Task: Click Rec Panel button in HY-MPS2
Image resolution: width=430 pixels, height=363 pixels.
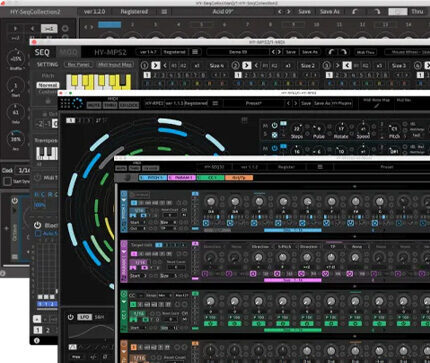Action: (x=79, y=65)
